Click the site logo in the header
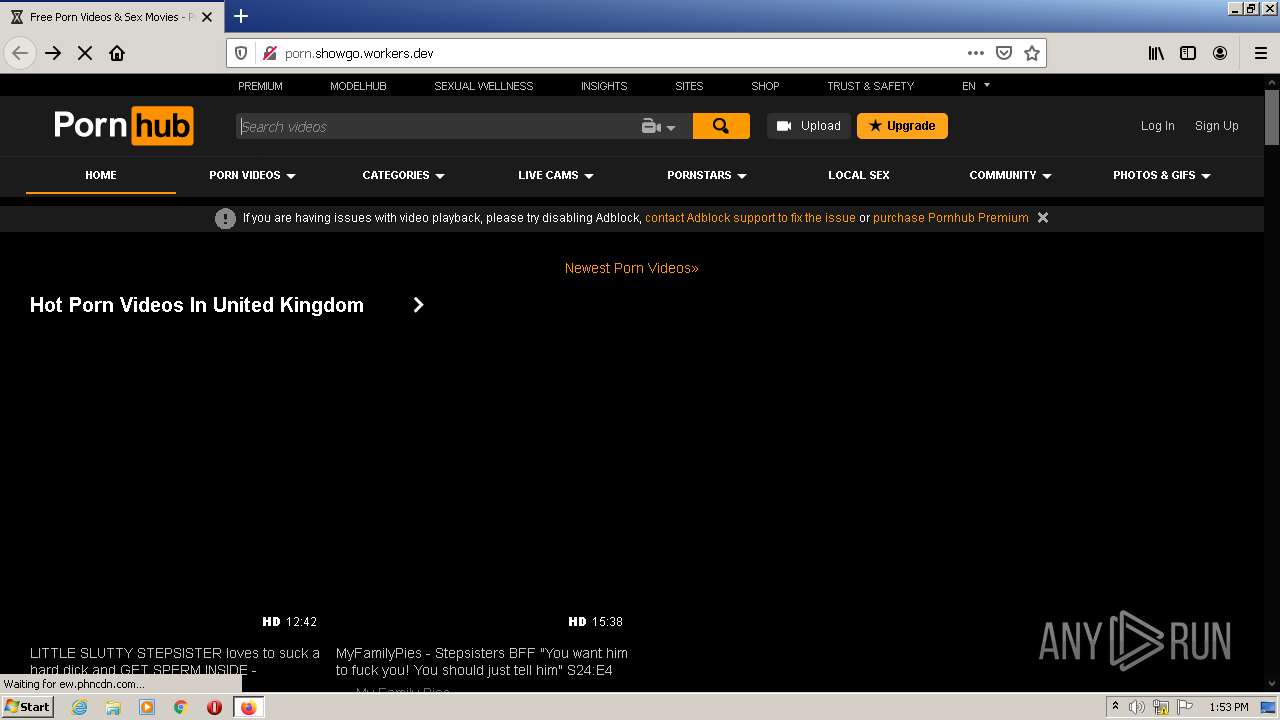 click(x=123, y=126)
